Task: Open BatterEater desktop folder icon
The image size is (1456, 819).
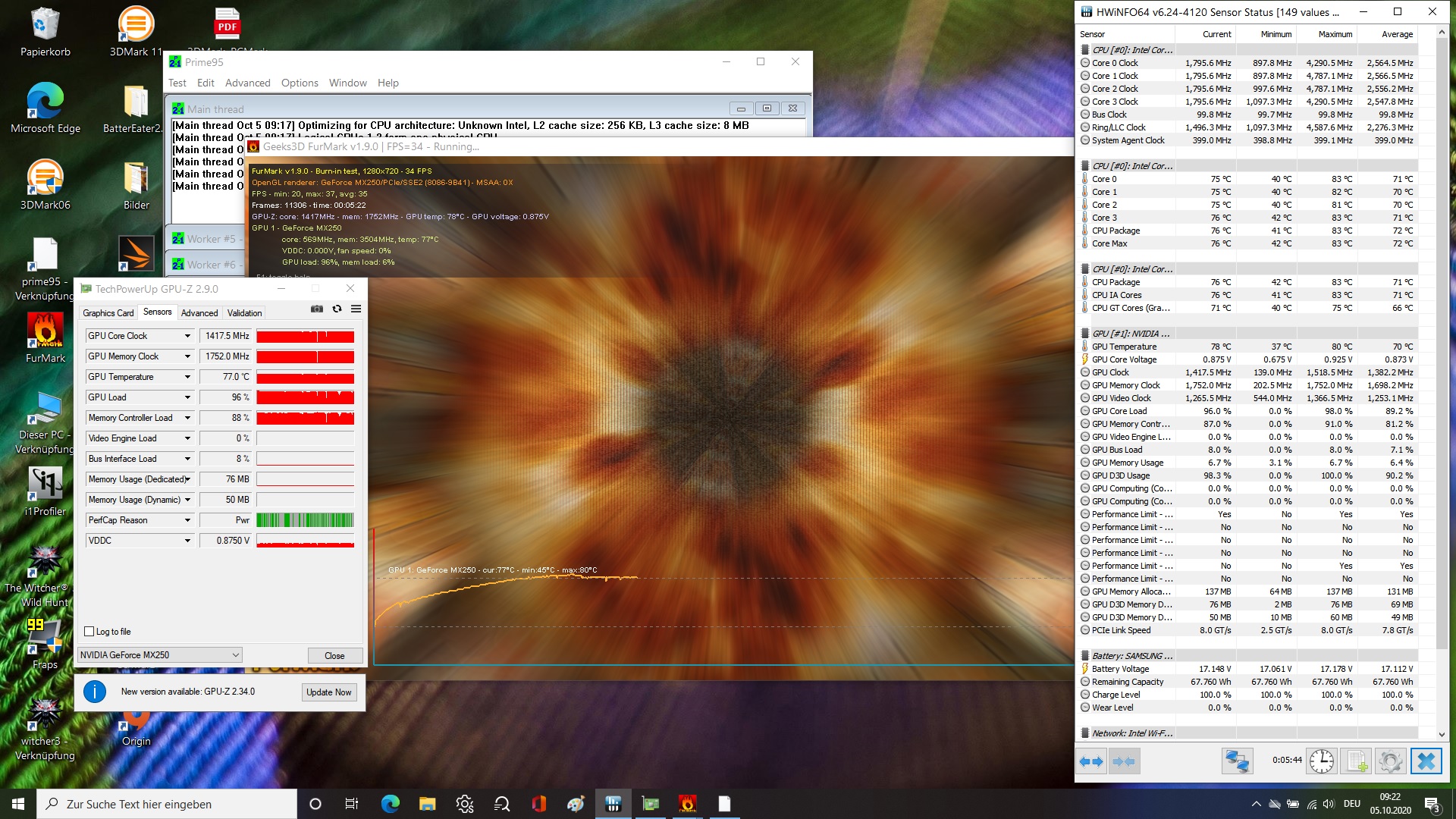Action: coord(136,108)
